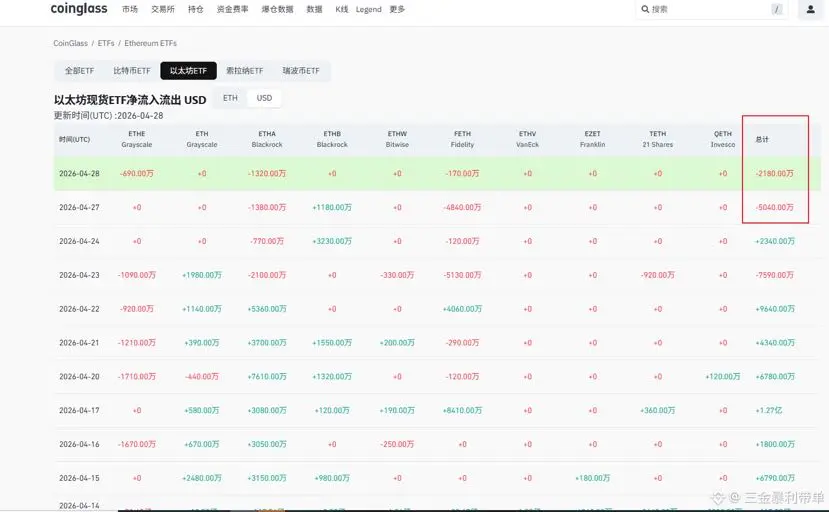Select the 瑞波币ETF tab
Screen dimensions: 829x512
coord(301,70)
